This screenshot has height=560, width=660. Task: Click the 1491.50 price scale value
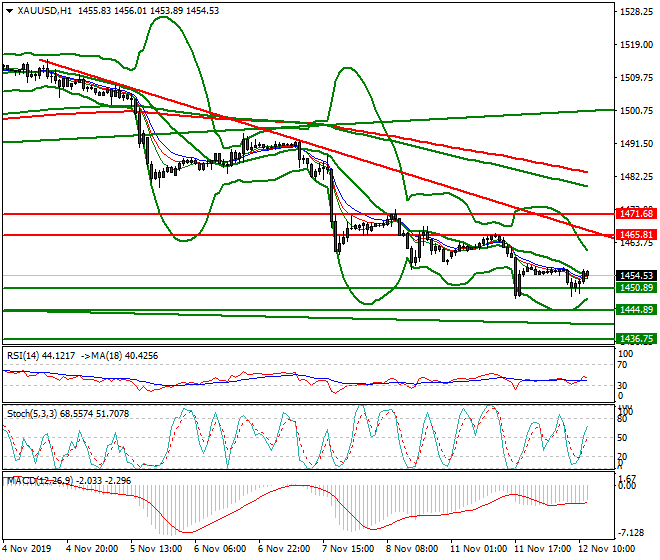click(x=636, y=144)
